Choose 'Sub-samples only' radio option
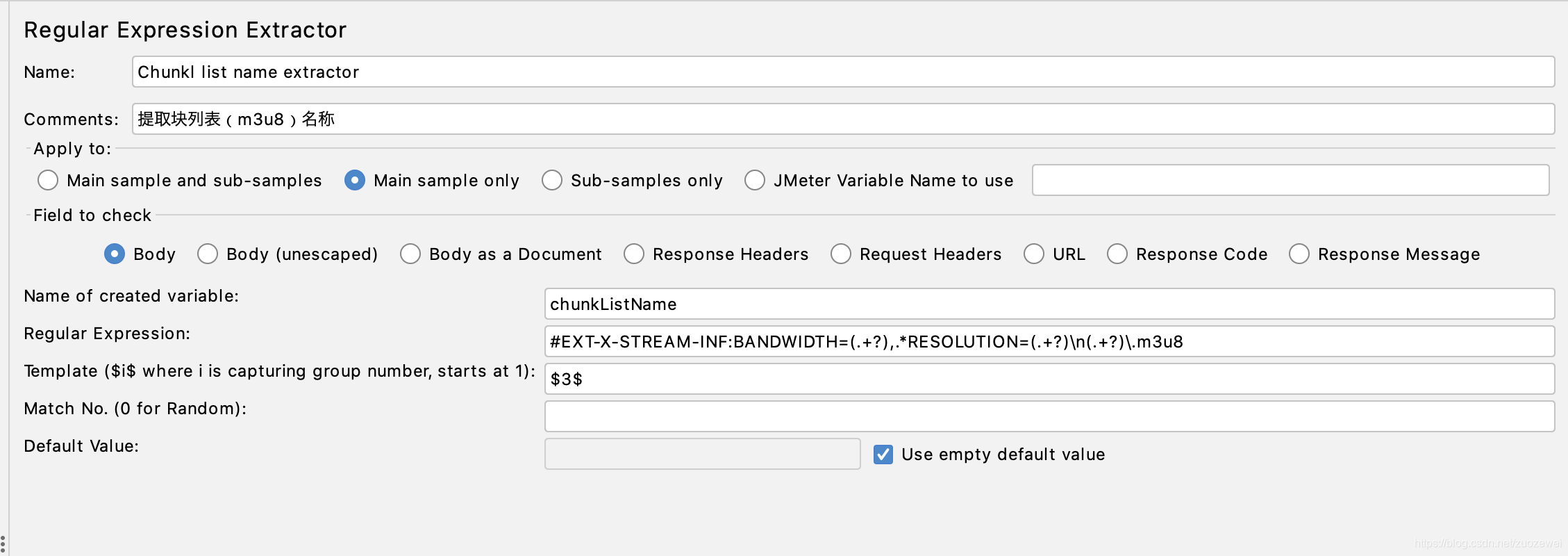 pos(552,180)
